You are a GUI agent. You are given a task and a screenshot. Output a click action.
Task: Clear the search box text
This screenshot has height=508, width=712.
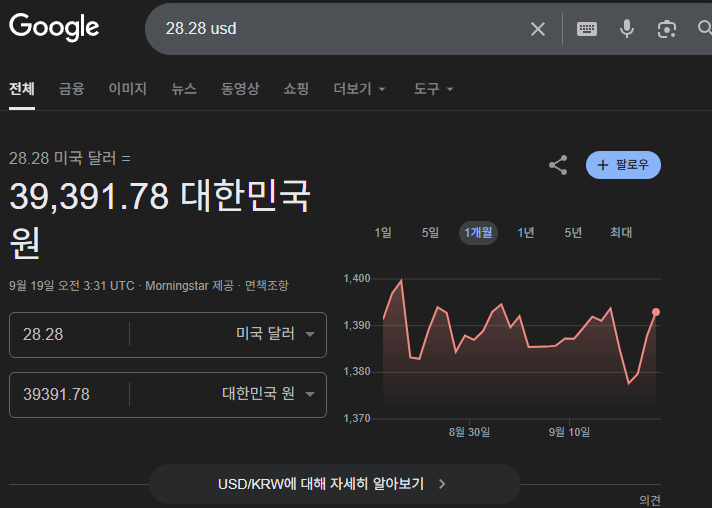538,29
